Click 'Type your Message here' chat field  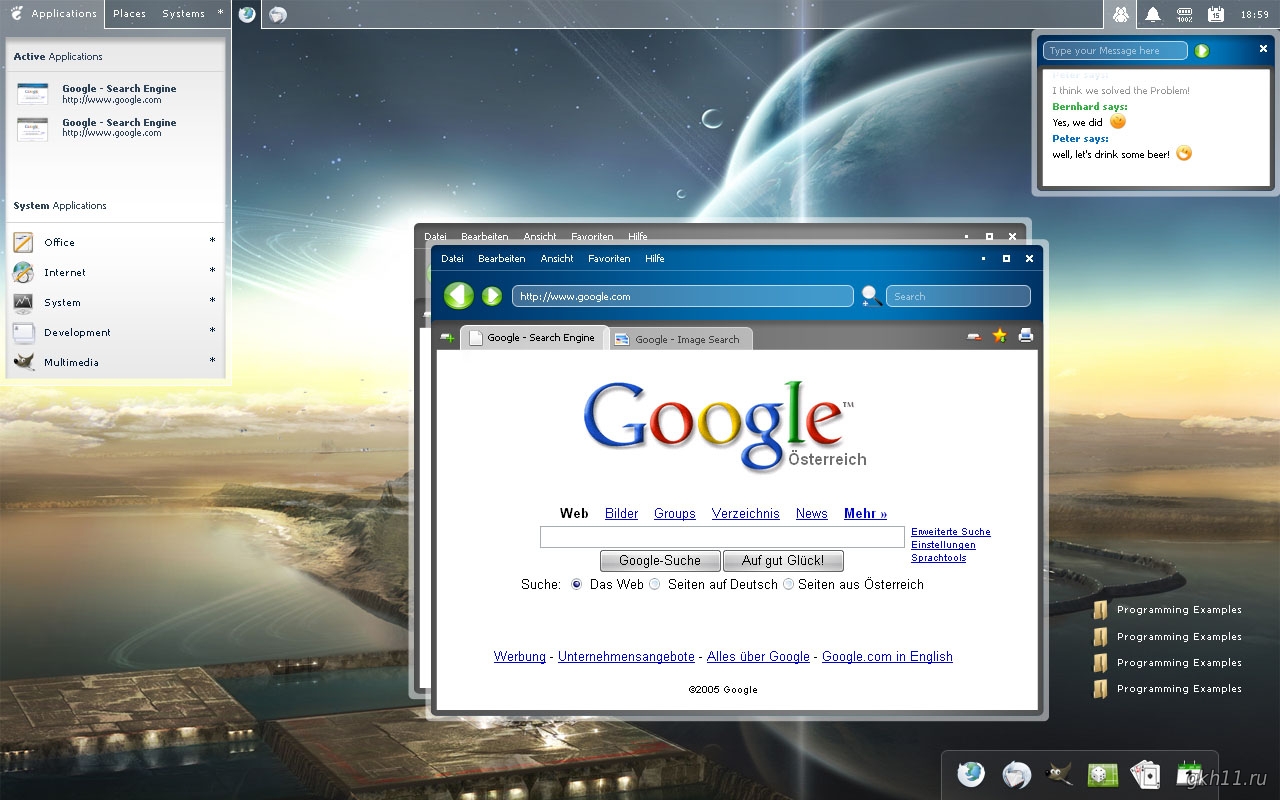[1115, 51]
